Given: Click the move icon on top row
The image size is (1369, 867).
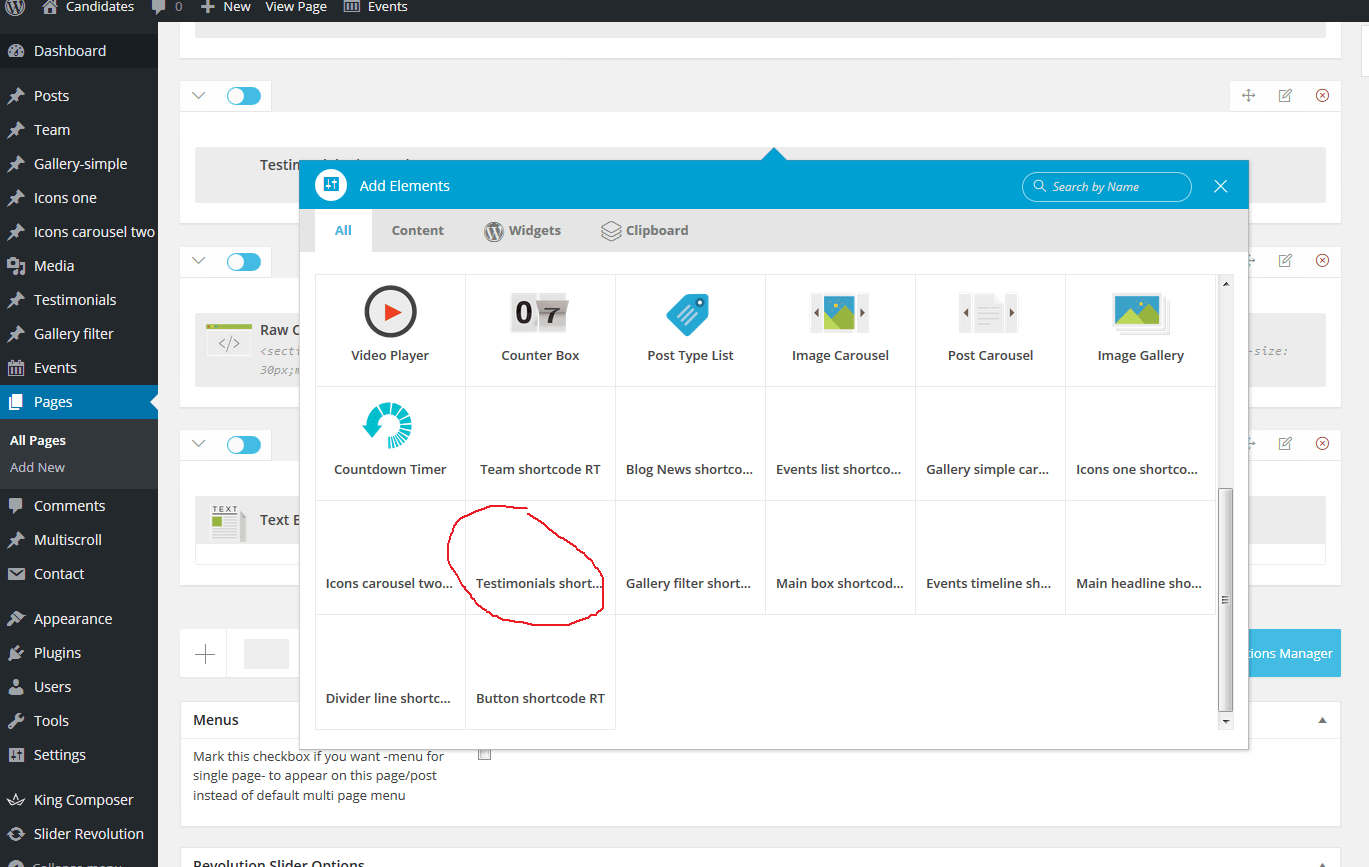Looking at the screenshot, I should 1248,96.
